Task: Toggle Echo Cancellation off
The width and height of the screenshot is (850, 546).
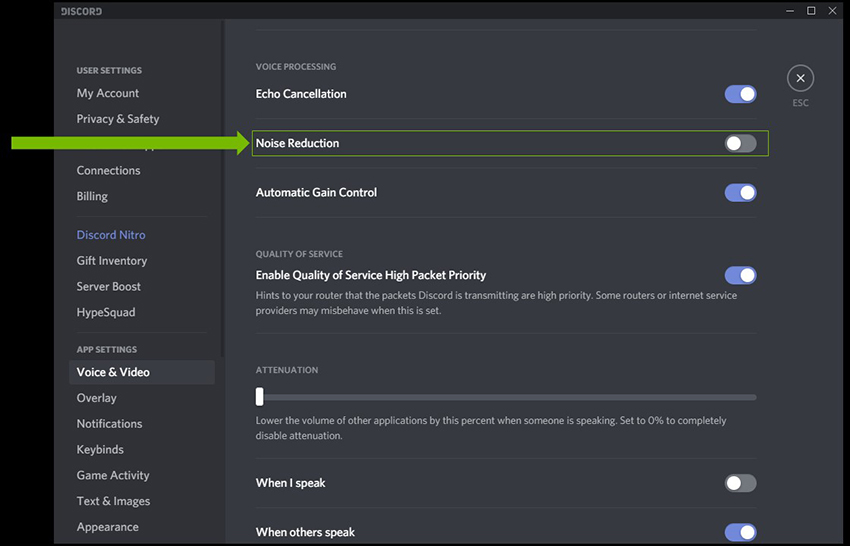Action: [740, 94]
